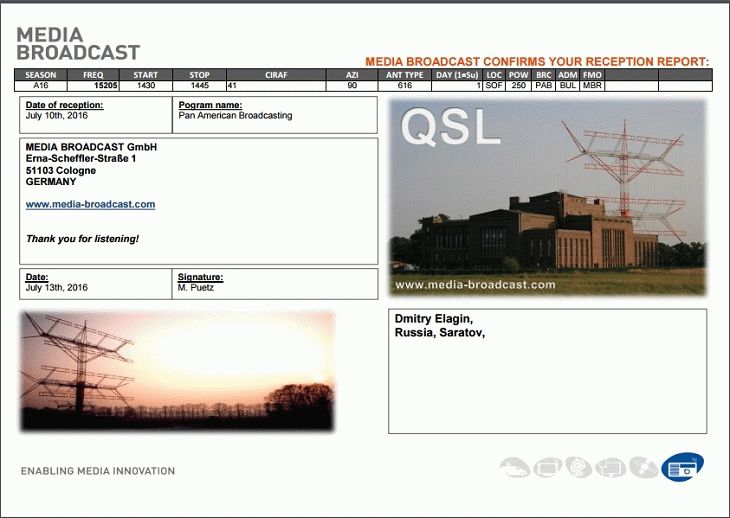Open the www.media-broadcast.com hyperlink in the address box
Screen dimensions: 730x518
pos(90,204)
